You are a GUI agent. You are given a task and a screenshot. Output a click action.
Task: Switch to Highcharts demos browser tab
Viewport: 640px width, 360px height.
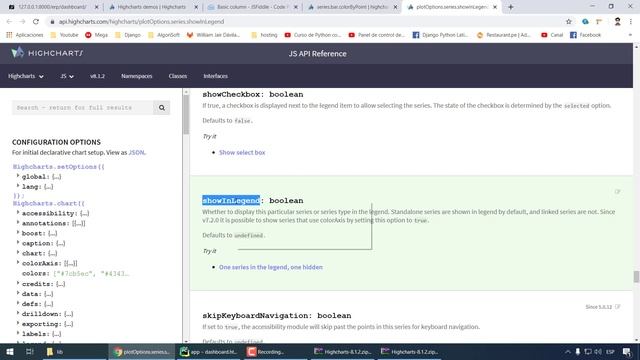[x=152, y=7]
